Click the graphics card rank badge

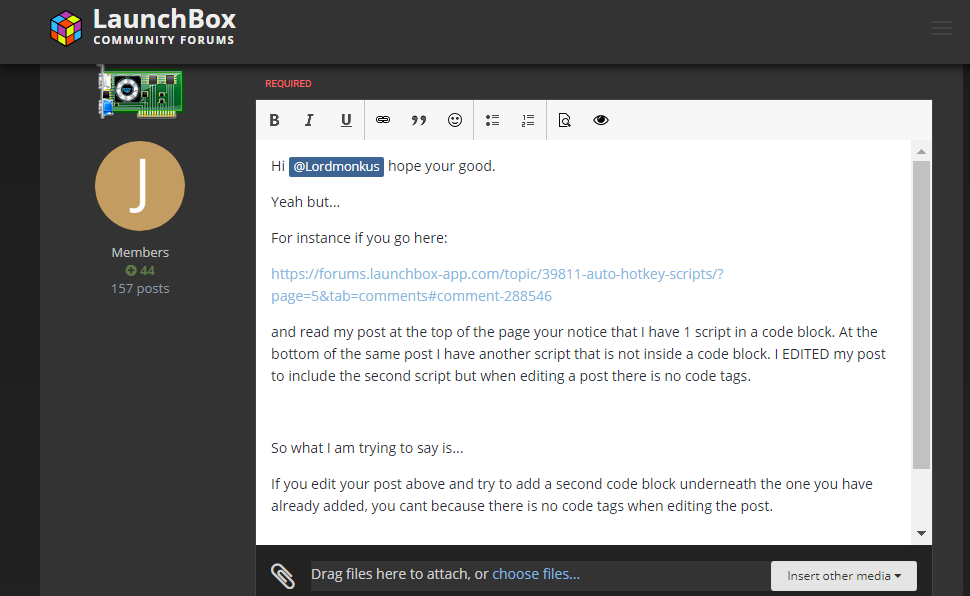140,93
